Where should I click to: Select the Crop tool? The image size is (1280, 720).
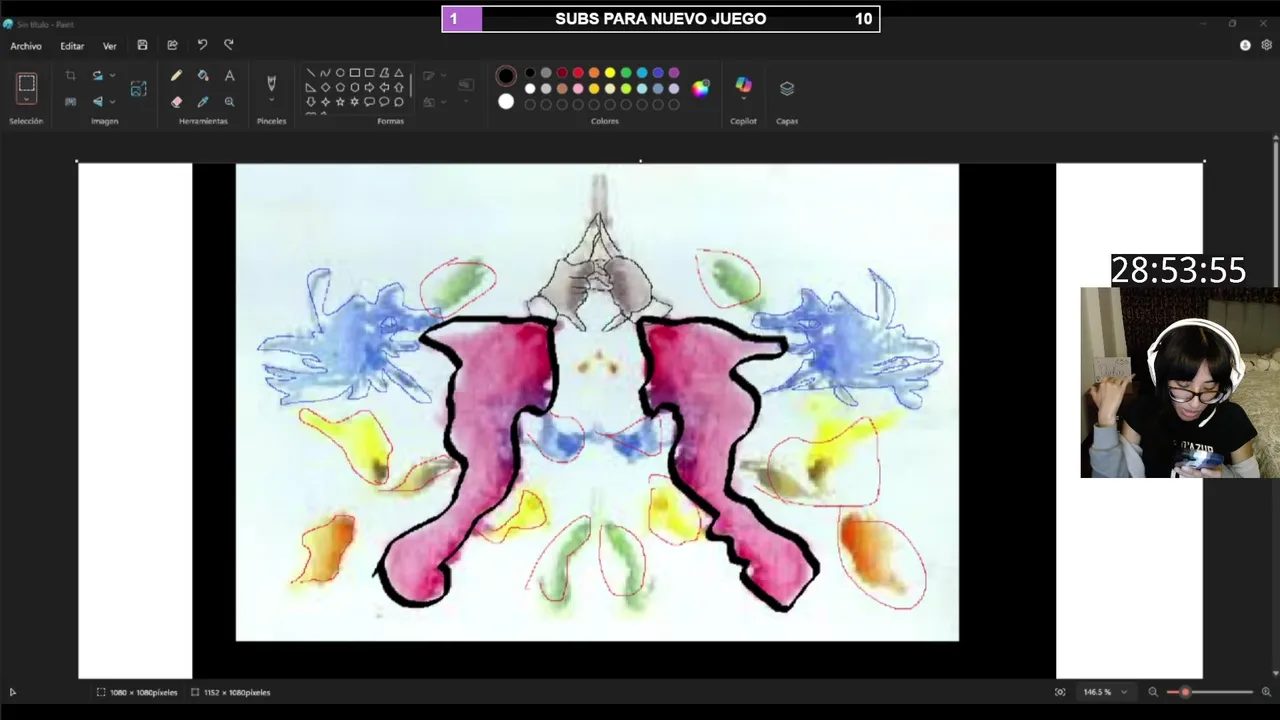[x=70, y=76]
